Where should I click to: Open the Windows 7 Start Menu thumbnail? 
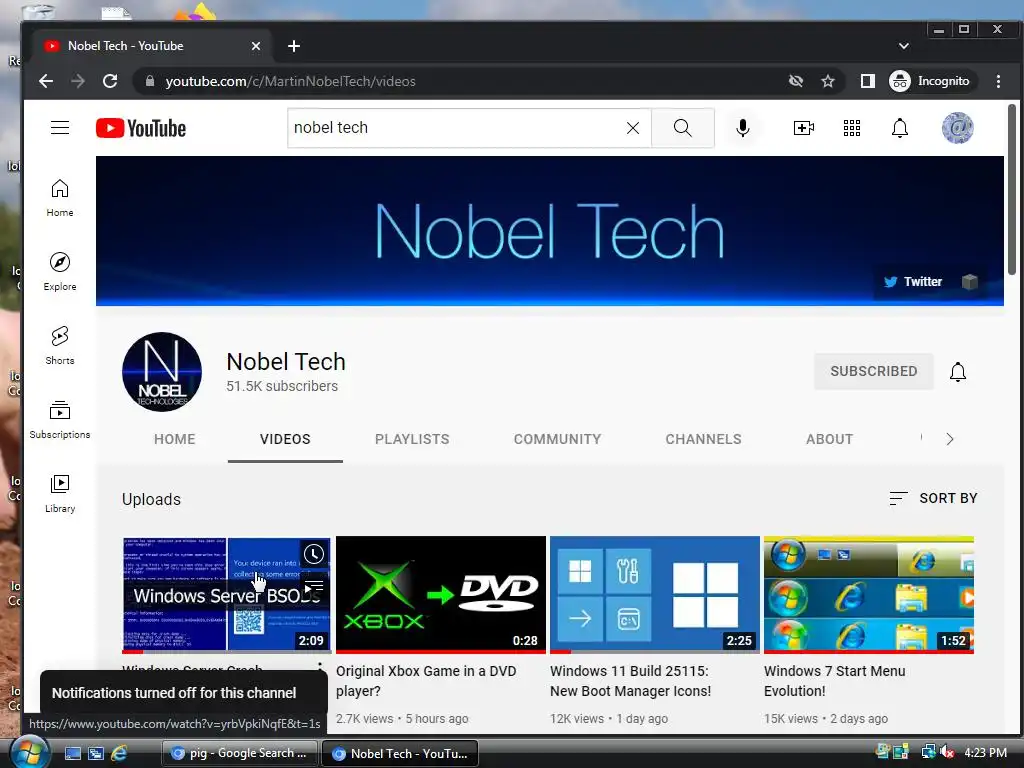click(869, 594)
